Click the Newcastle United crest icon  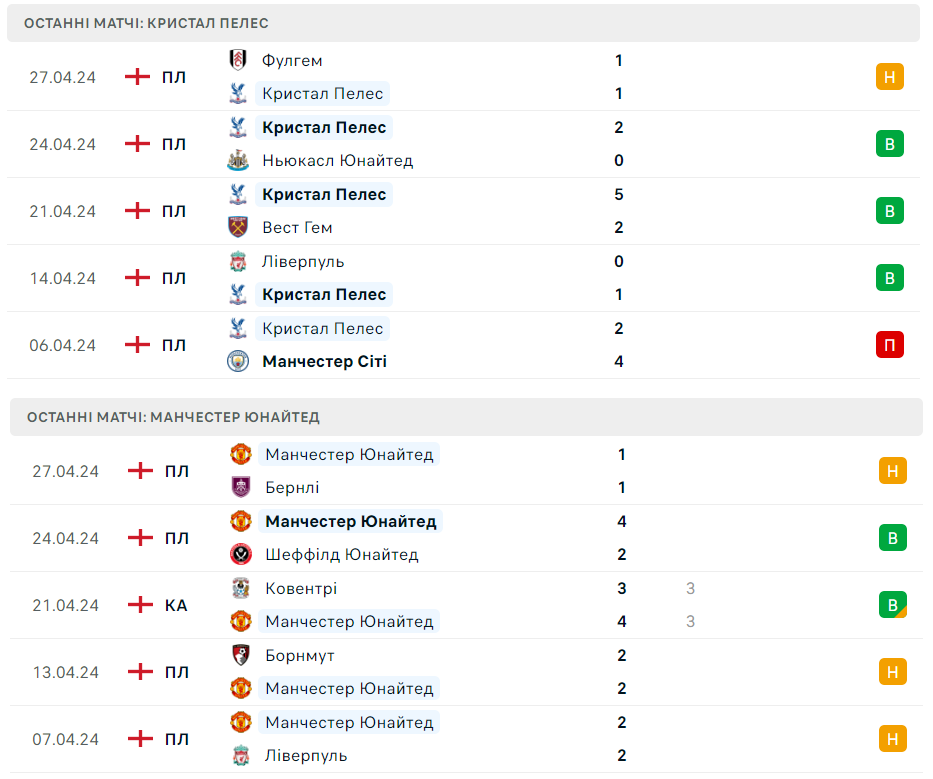pyautogui.click(x=237, y=160)
